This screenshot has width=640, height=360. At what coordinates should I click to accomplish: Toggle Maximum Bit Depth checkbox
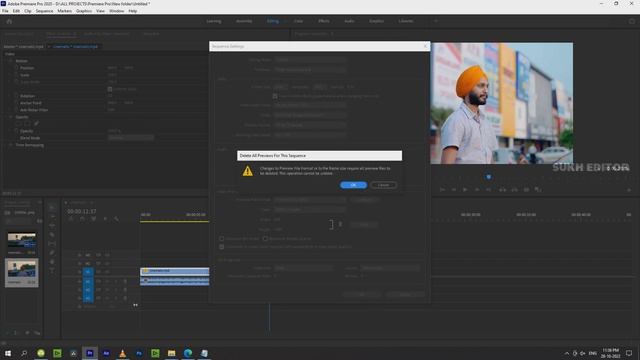pos(222,239)
